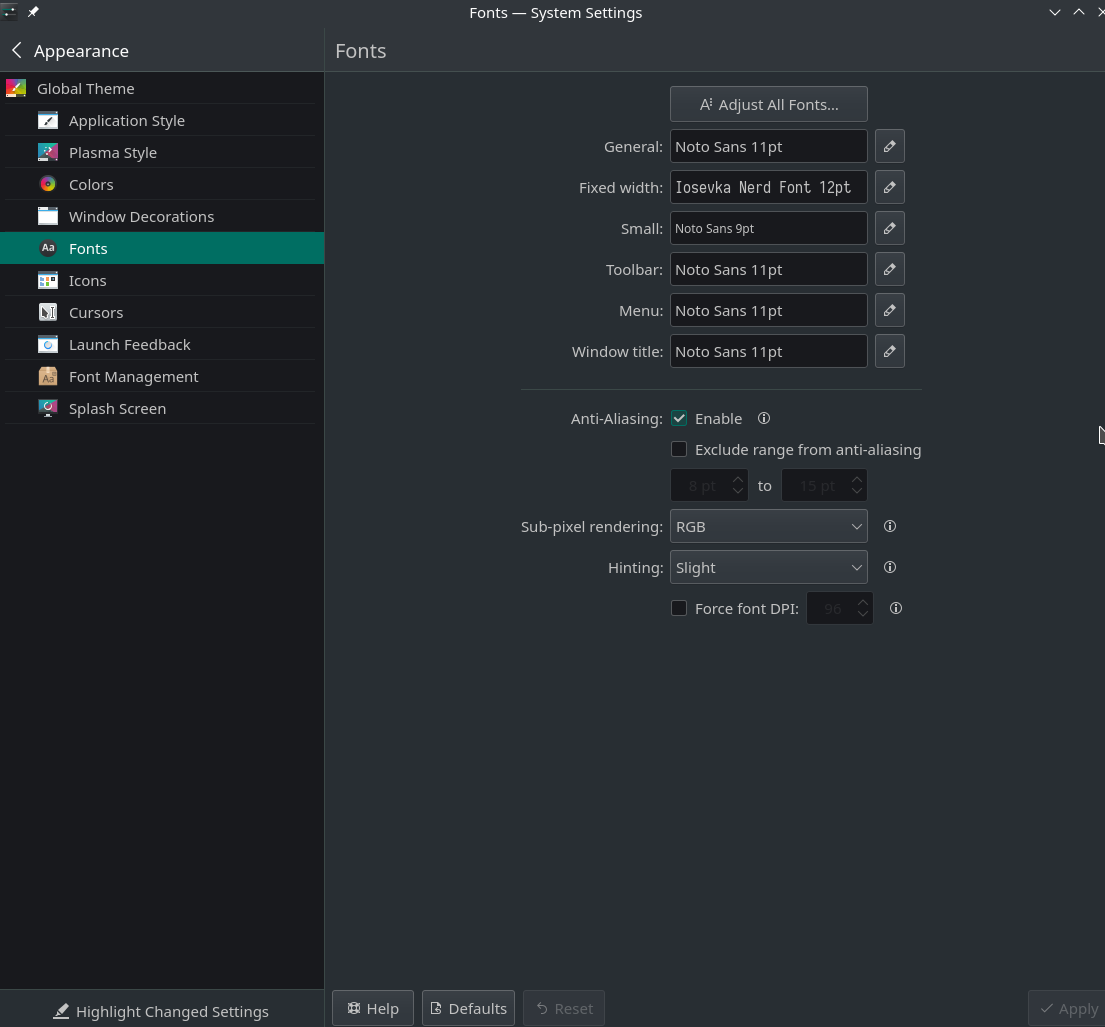This screenshot has height=1027, width=1105.
Task: Click the edit icon next to General font
Action: pyautogui.click(x=889, y=146)
